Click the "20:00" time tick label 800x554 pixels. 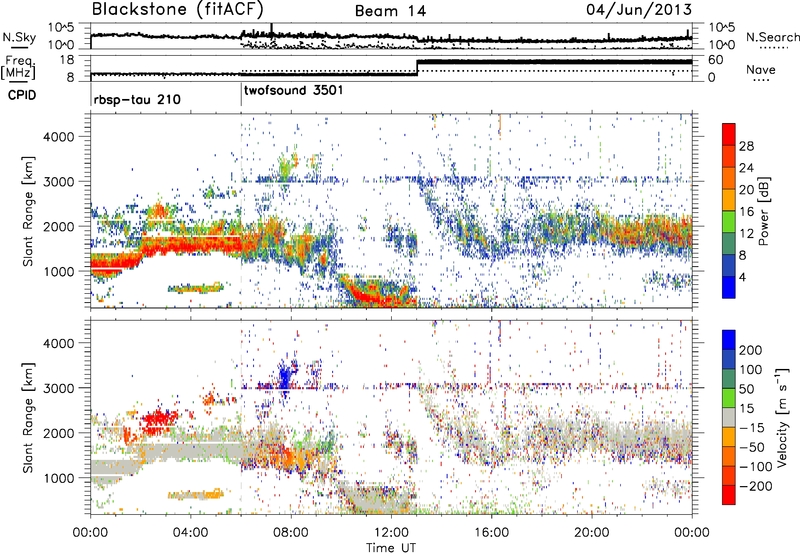coord(591,533)
